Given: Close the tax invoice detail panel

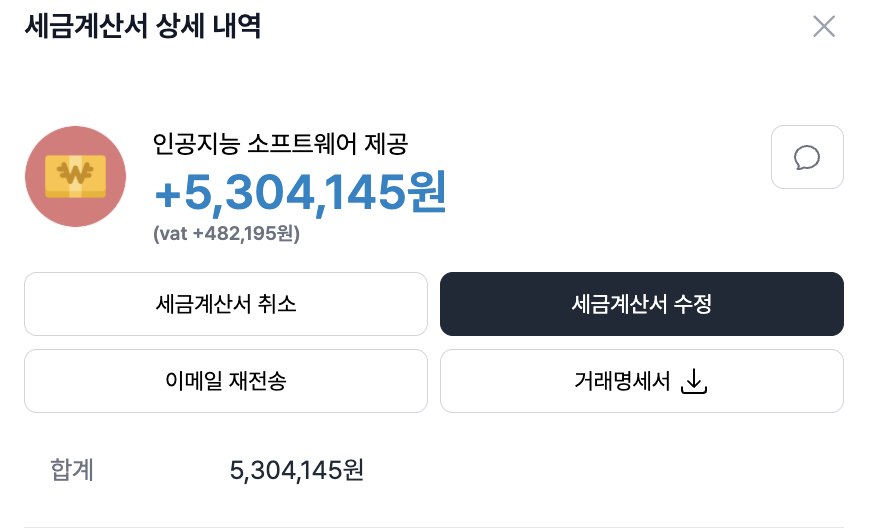Looking at the screenshot, I should (823, 27).
